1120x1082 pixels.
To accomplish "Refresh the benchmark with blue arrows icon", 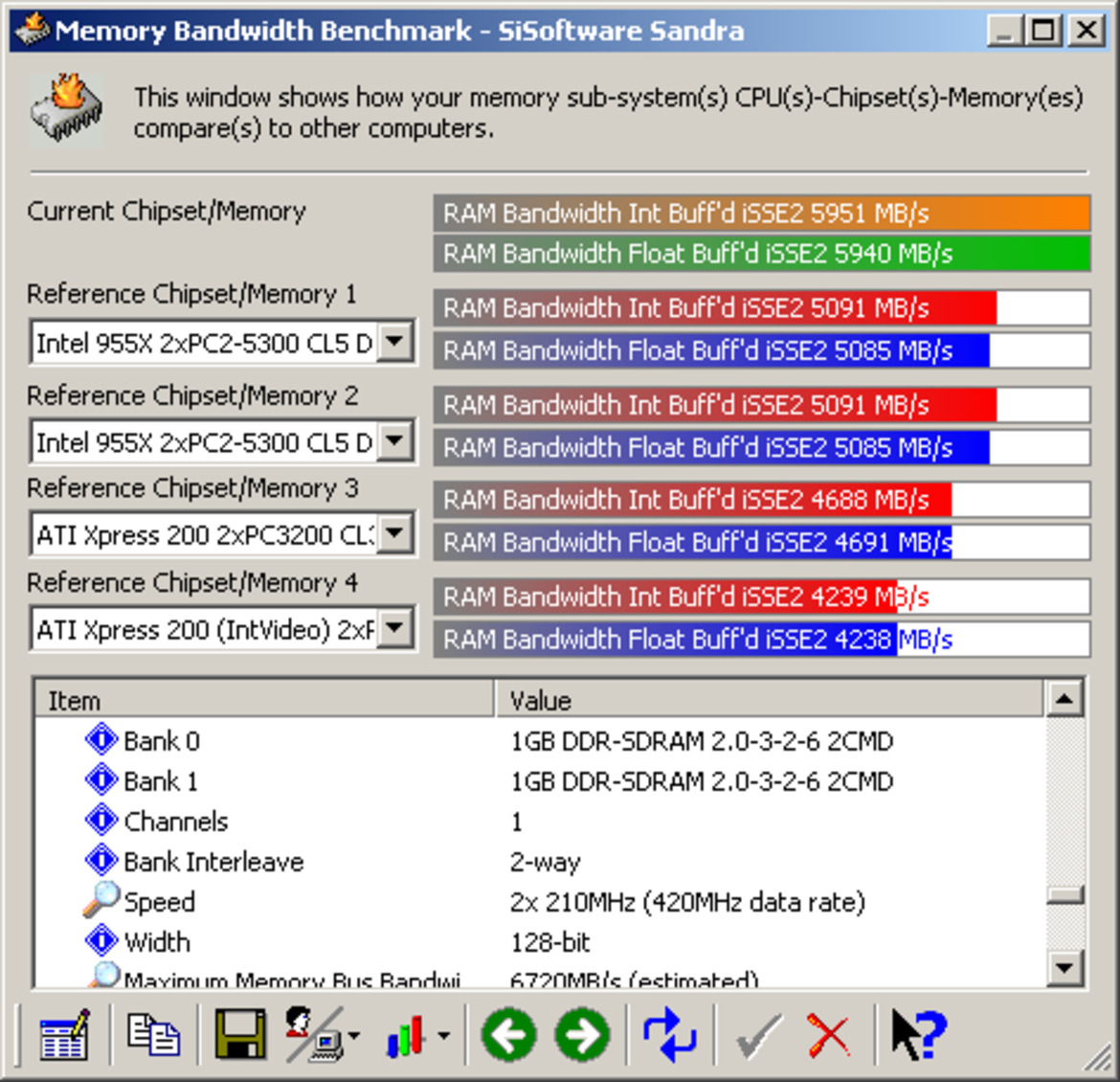I will pos(669,1034).
